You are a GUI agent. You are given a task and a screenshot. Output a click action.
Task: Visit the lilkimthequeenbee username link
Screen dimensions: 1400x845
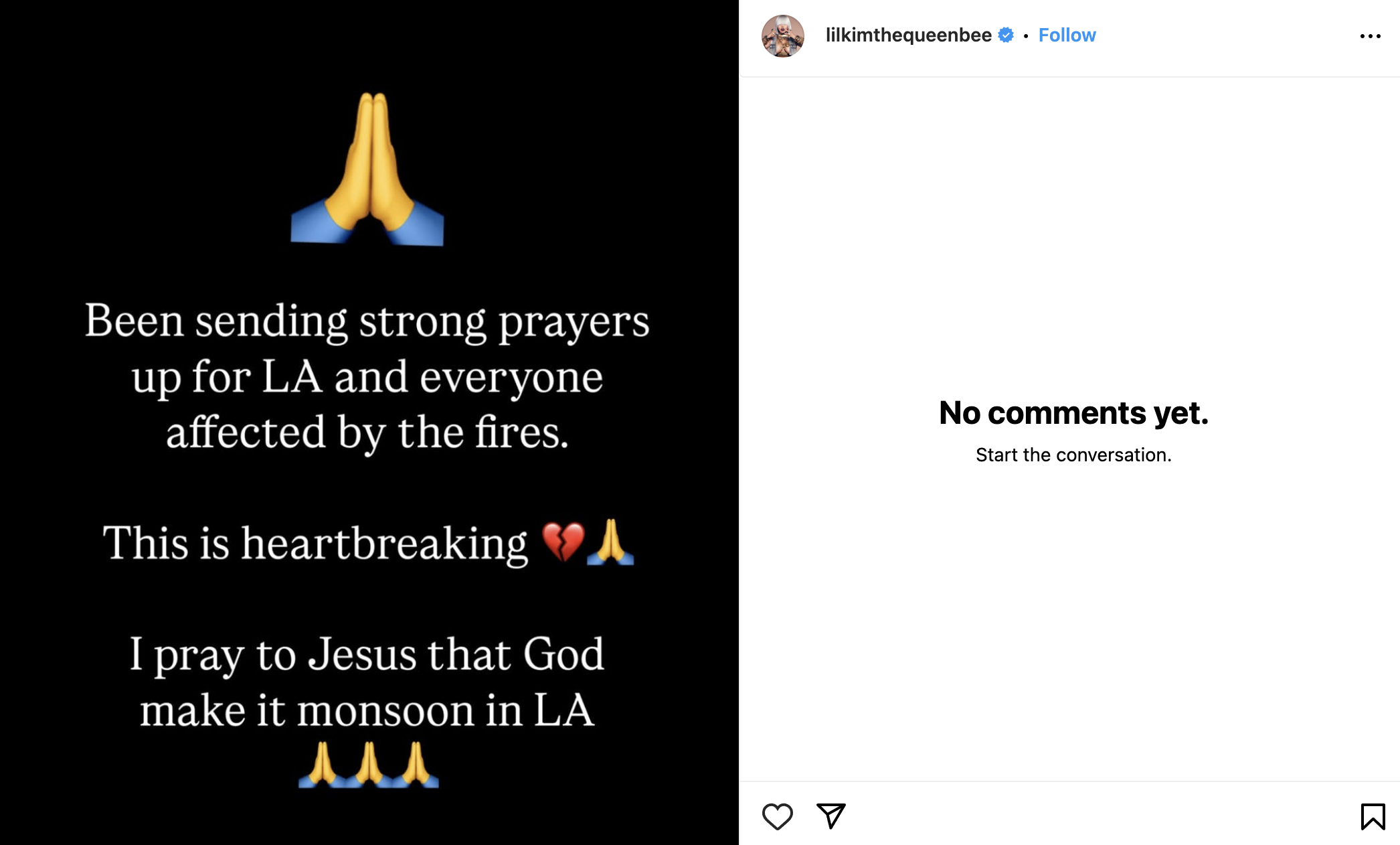point(908,35)
